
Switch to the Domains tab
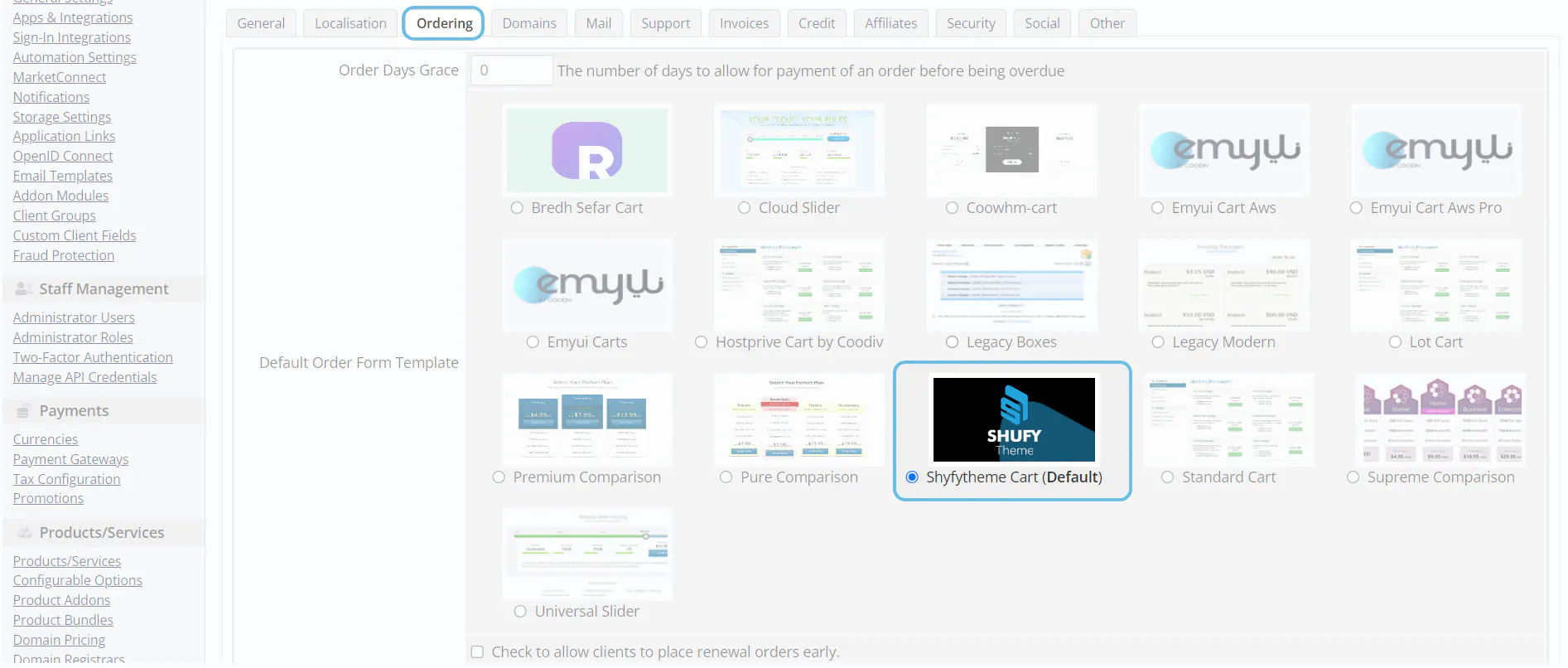point(528,23)
